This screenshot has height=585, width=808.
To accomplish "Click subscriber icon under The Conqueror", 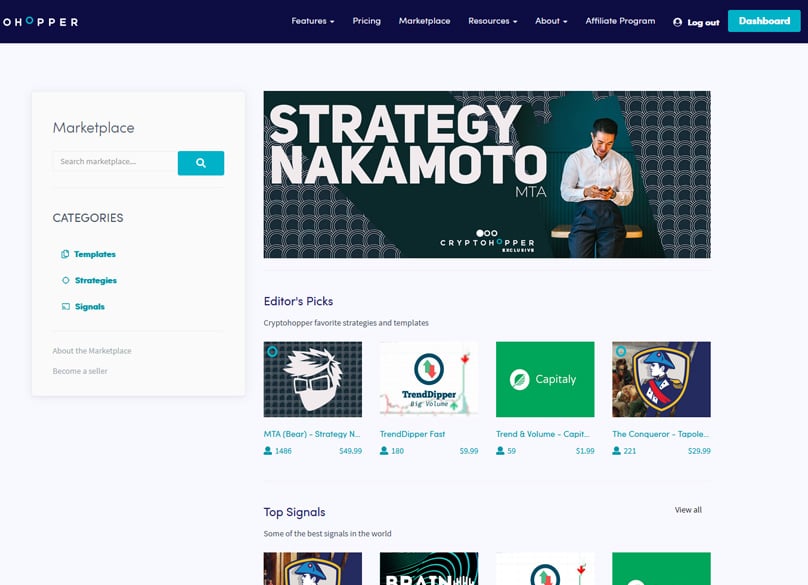I will [x=617, y=451].
